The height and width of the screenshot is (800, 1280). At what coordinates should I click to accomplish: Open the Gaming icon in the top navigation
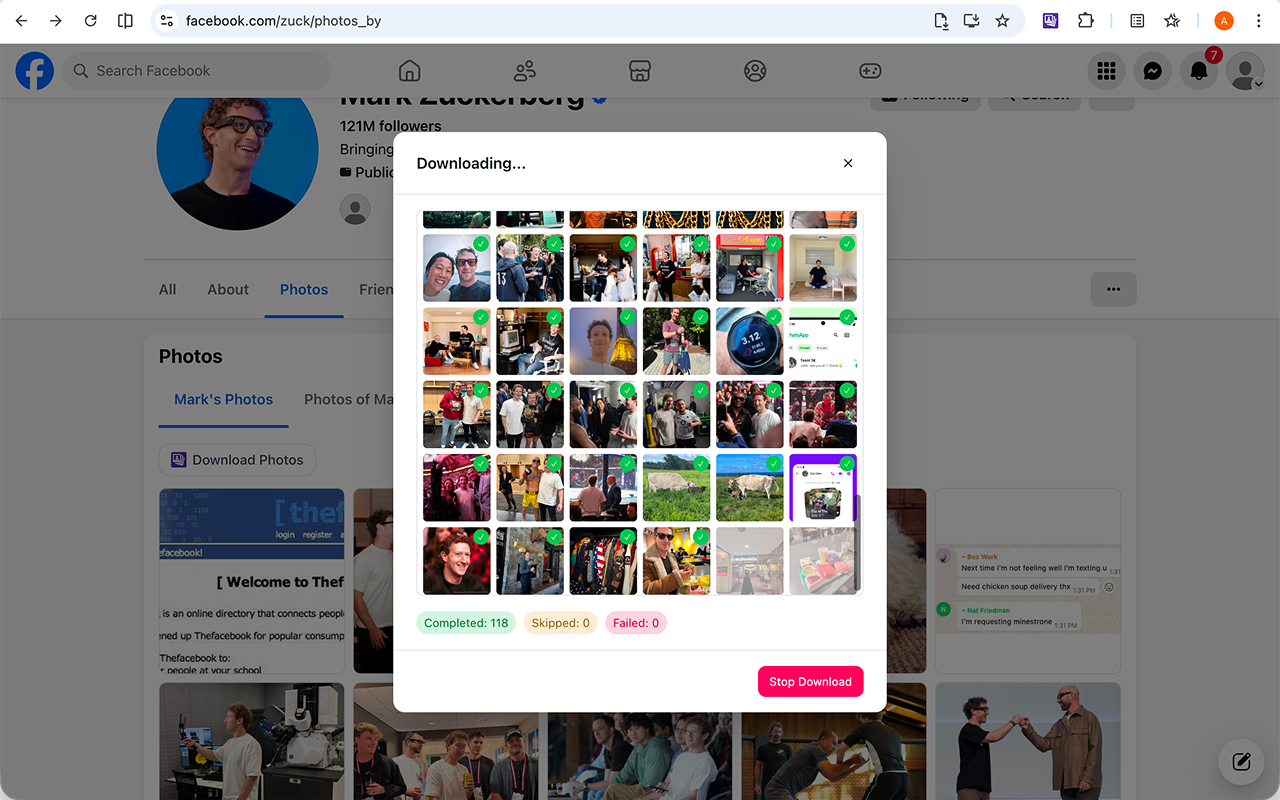[x=871, y=71]
